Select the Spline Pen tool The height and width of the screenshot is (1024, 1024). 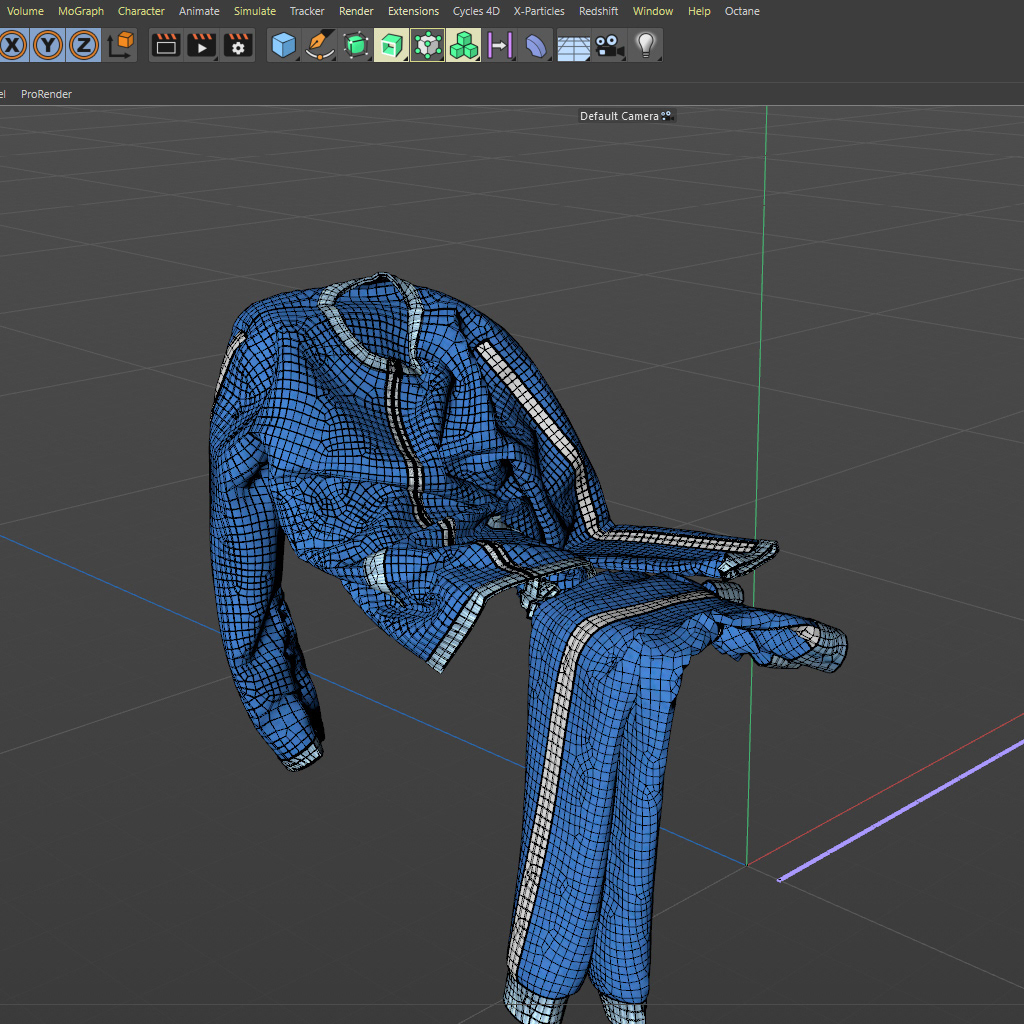(319, 45)
